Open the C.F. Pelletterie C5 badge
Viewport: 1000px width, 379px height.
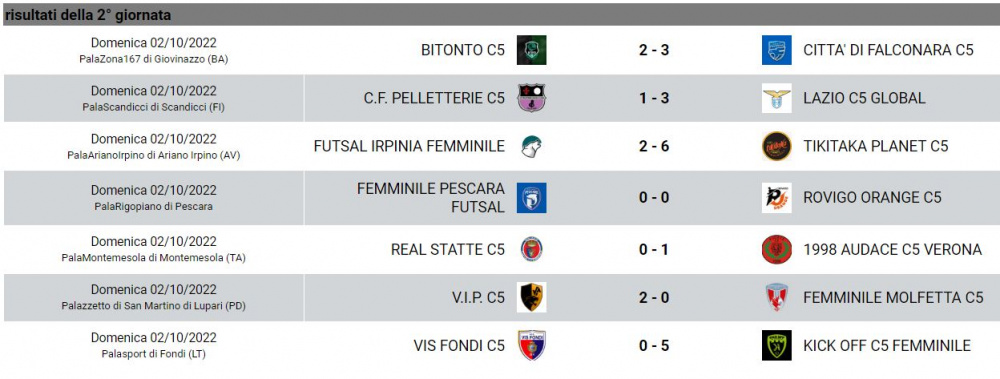pyautogui.click(x=531, y=98)
